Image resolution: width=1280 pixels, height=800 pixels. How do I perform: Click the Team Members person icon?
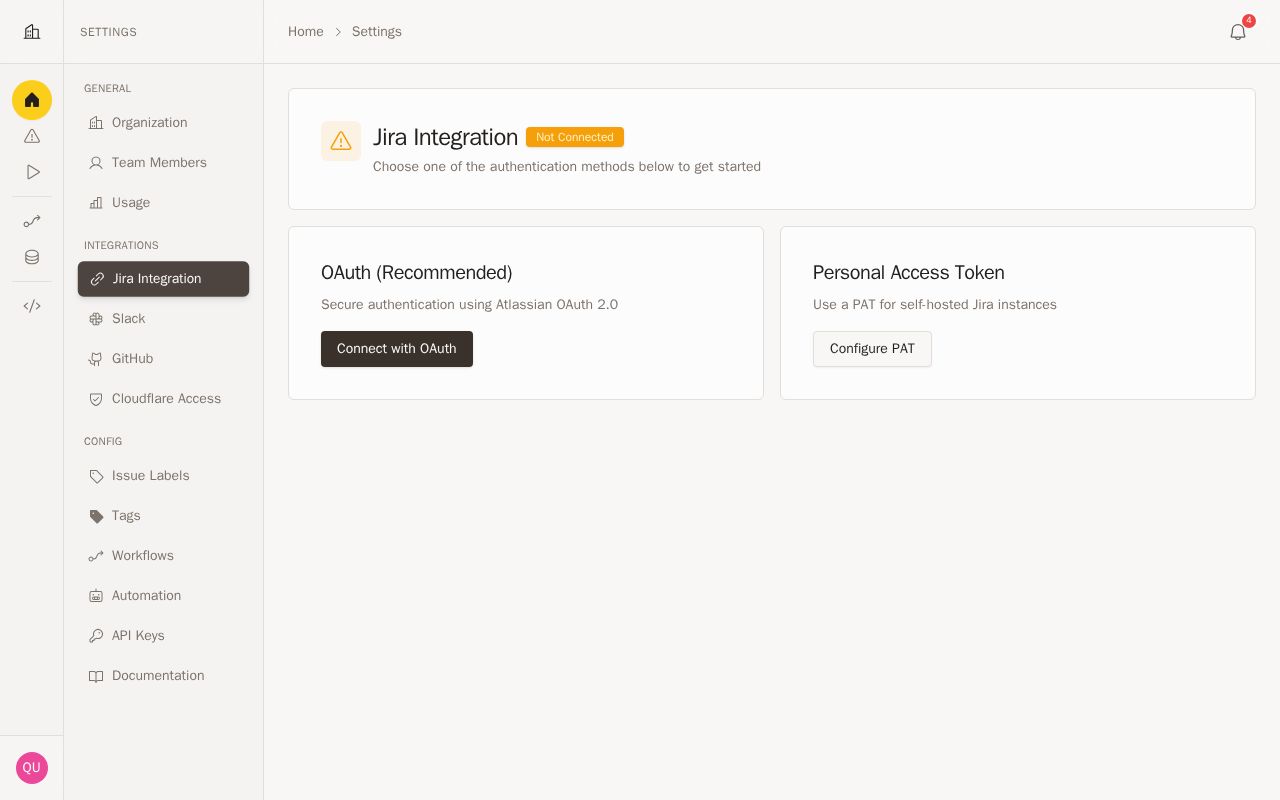coord(96,163)
